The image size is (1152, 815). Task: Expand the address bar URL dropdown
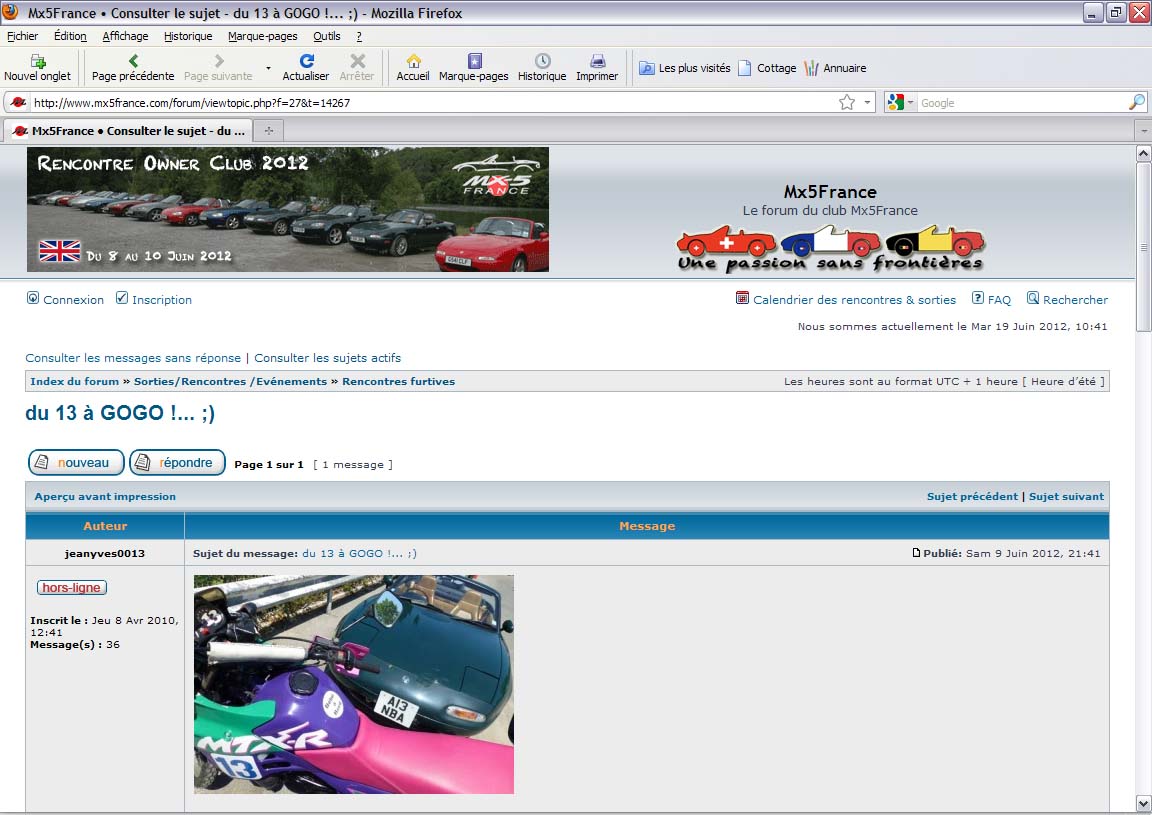[867, 102]
